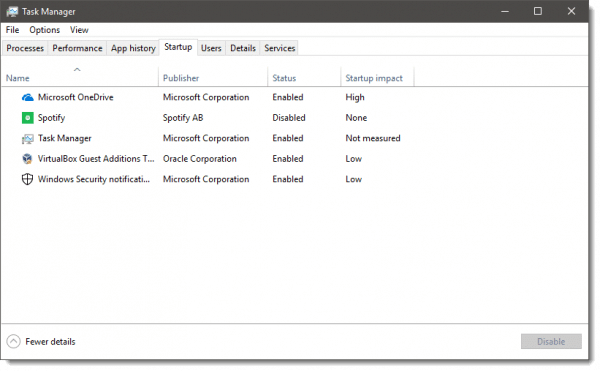Image resolution: width=600 pixels, height=371 pixels.
Task: Click the Disable button
Action: pyautogui.click(x=551, y=341)
